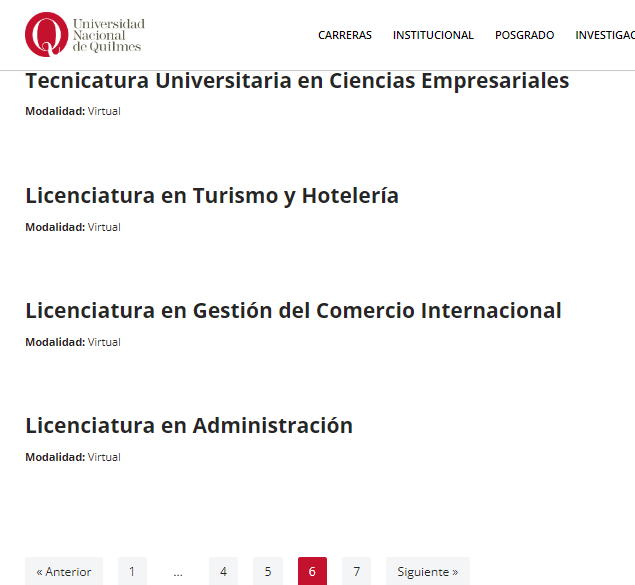
Task: Click the Modalidad: Virtual text under Comercio Internacional
Action: [73, 342]
